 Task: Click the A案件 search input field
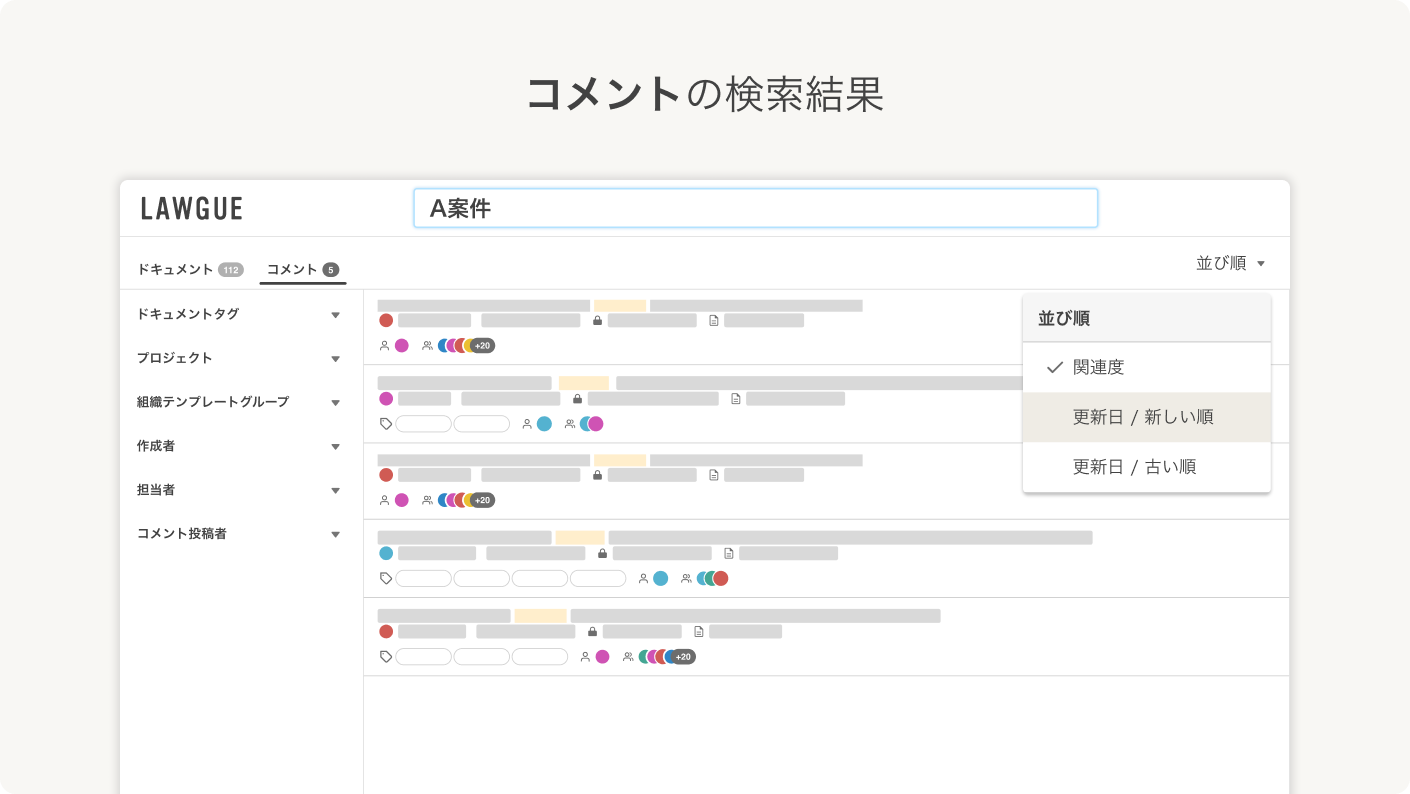[x=756, y=208]
